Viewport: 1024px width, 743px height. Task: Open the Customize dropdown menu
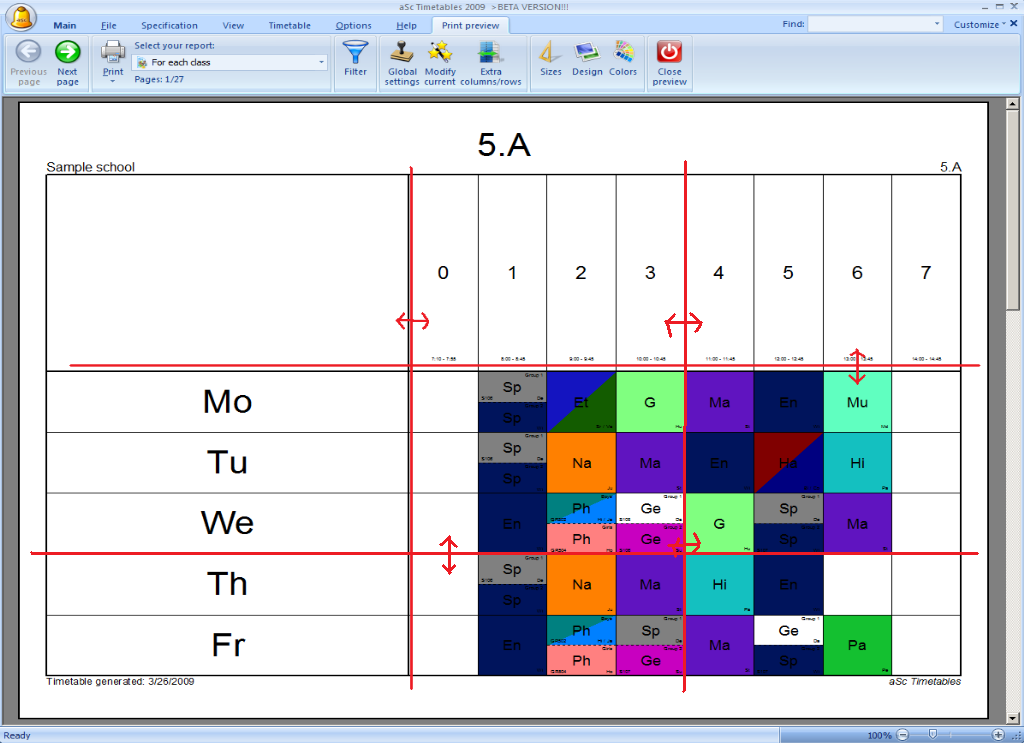pyautogui.click(x=979, y=24)
